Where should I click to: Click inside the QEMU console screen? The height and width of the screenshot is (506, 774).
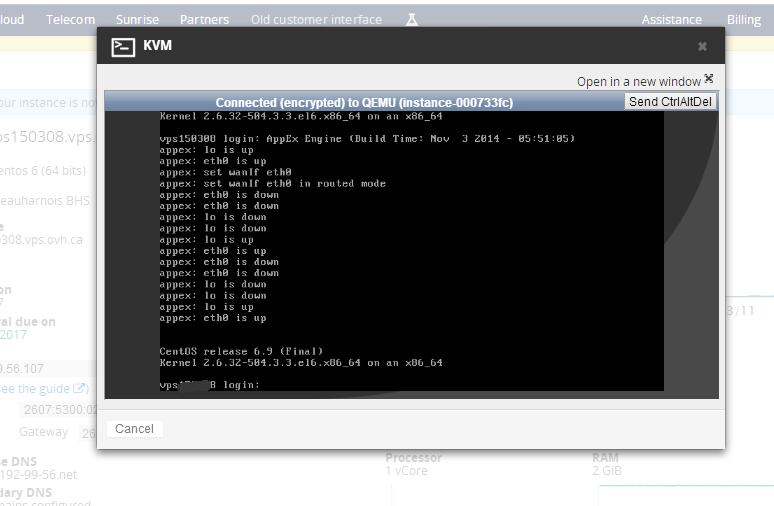point(412,251)
